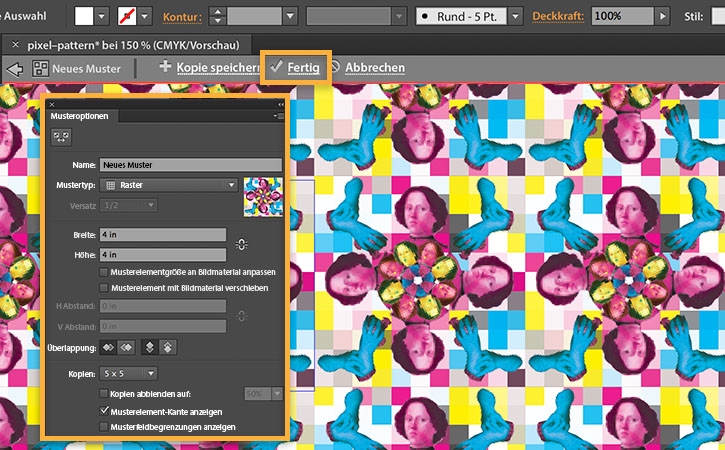Click the white fill color swatch
The width and height of the screenshot is (725, 450).
click(84, 16)
